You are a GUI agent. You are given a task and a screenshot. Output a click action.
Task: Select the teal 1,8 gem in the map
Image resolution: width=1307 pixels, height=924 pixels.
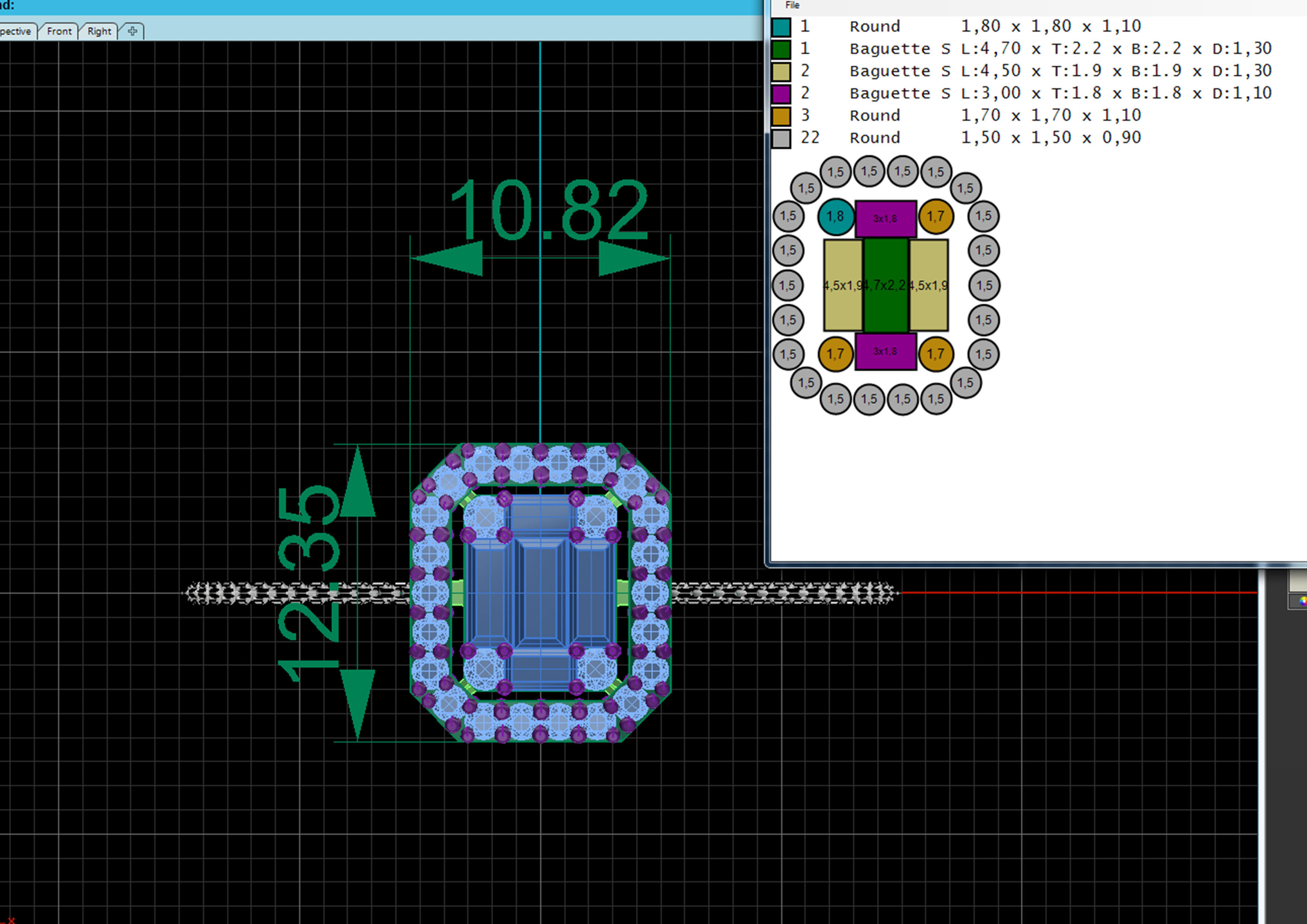click(x=835, y=216)
